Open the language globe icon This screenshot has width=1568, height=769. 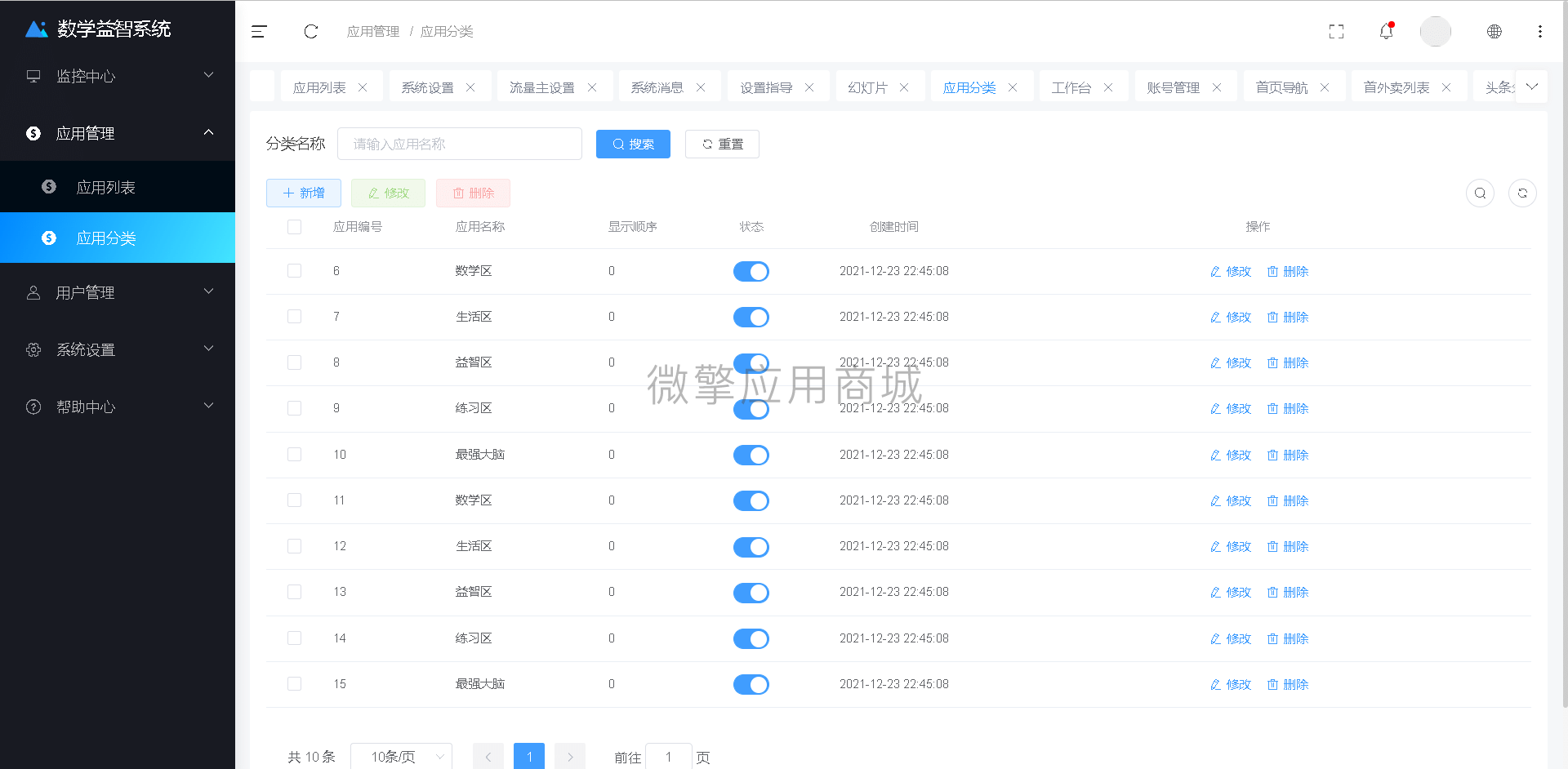pyautogui.click(x=1494, y=31)
